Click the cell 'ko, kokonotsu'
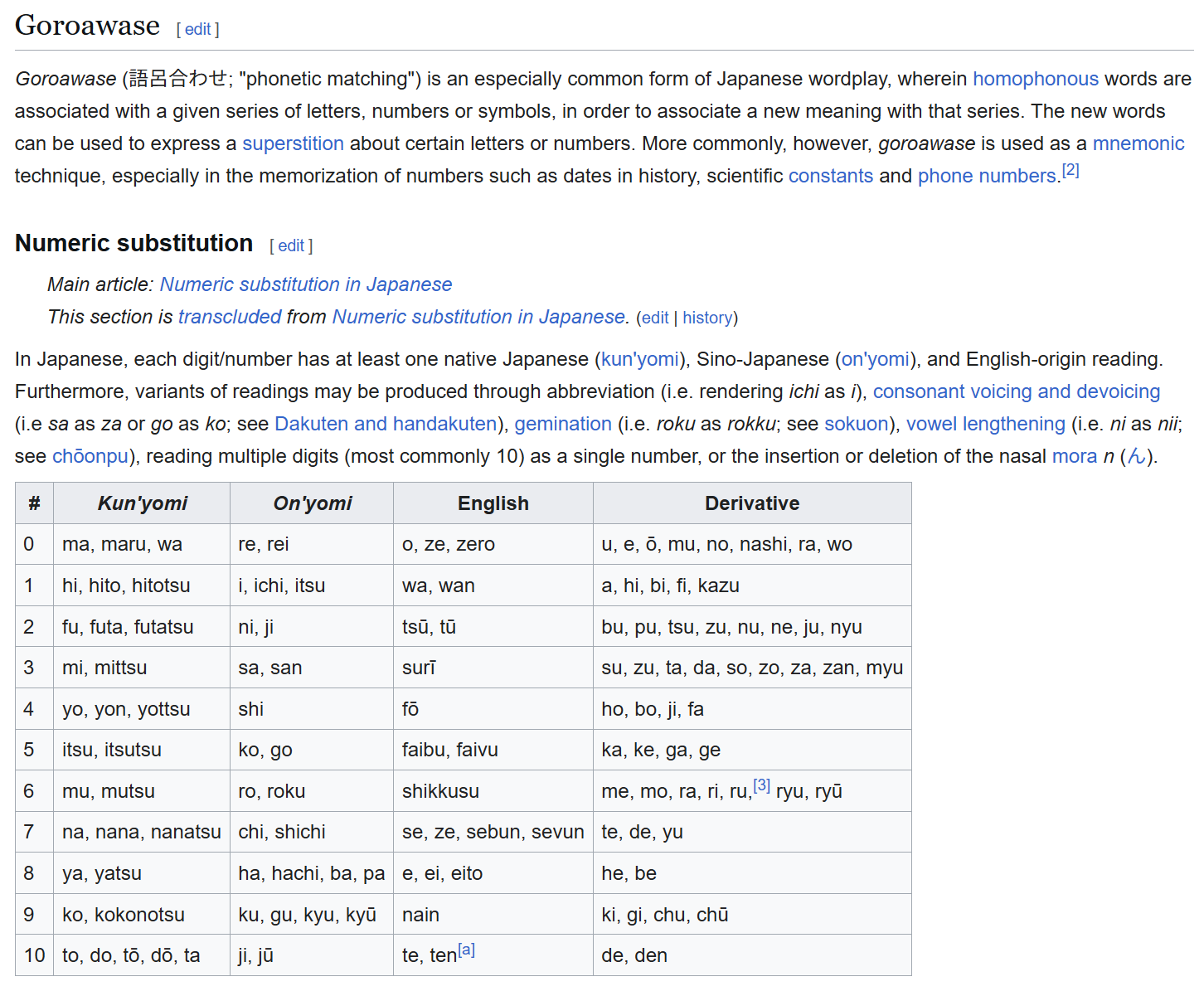Image resolution: width=1204 pixels, height=996 pixels. point(142,915)
